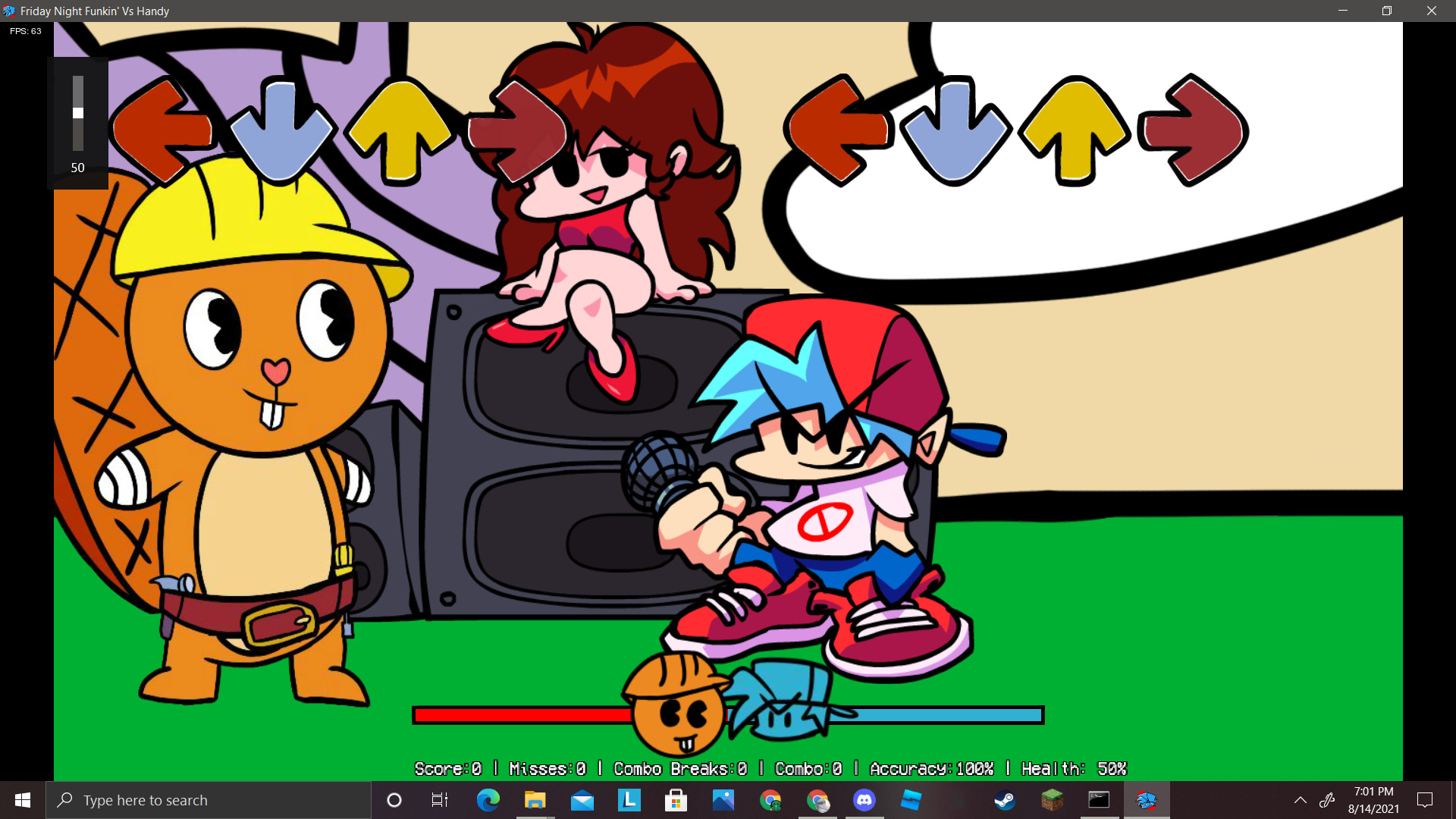
Task: Click the volume slider handle showing 50
Action: tap(78, 113)
